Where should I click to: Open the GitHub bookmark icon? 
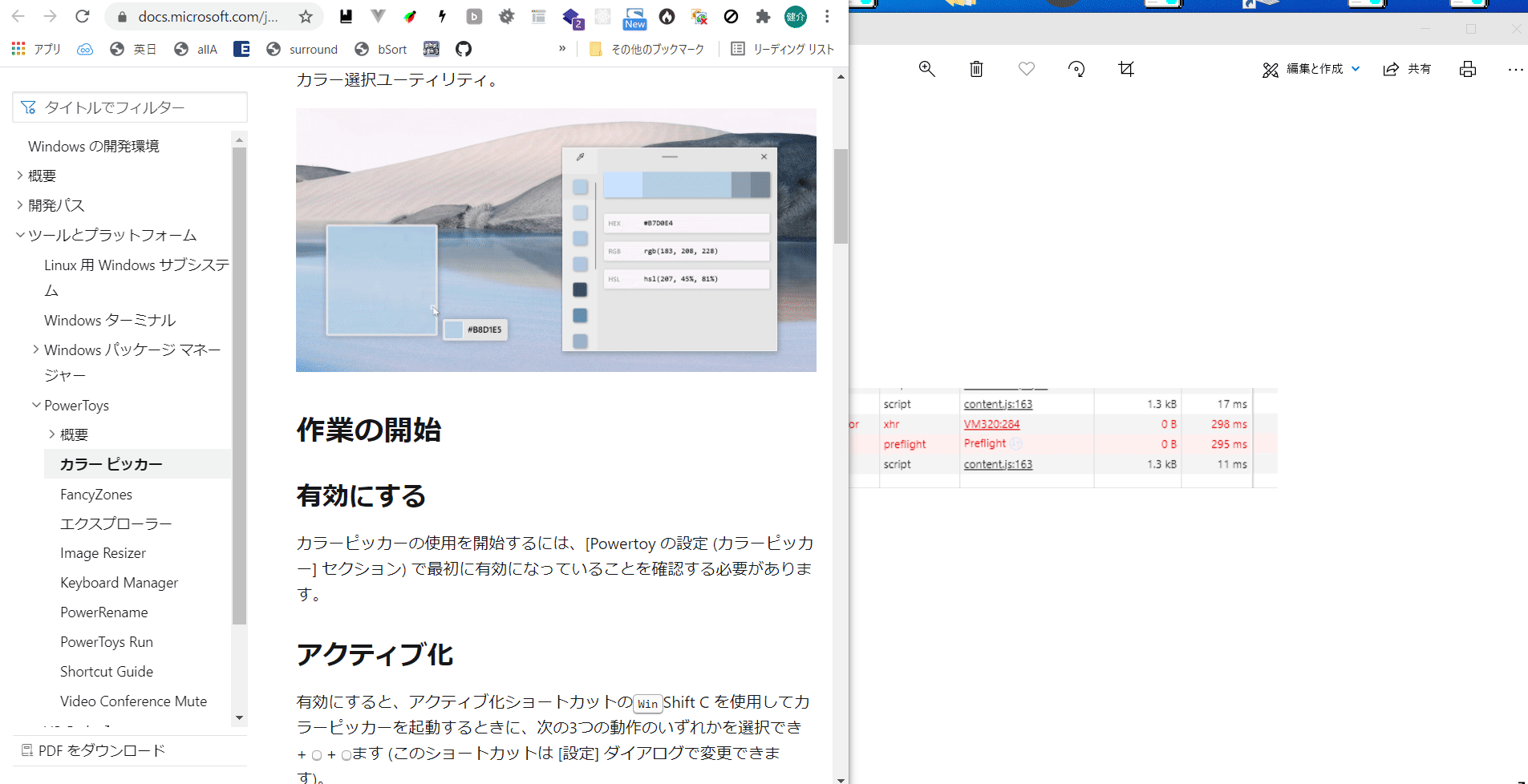coord(464,49)
